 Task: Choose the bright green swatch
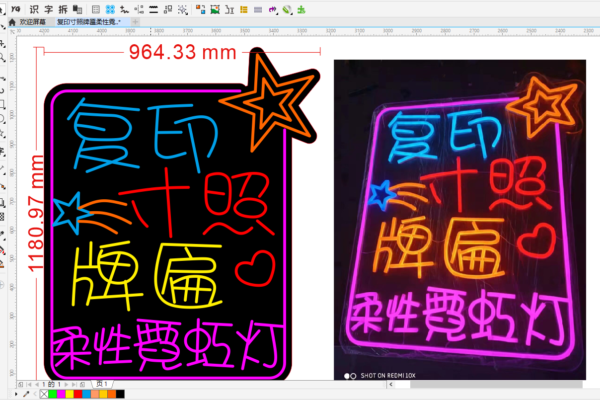[52, 394]
